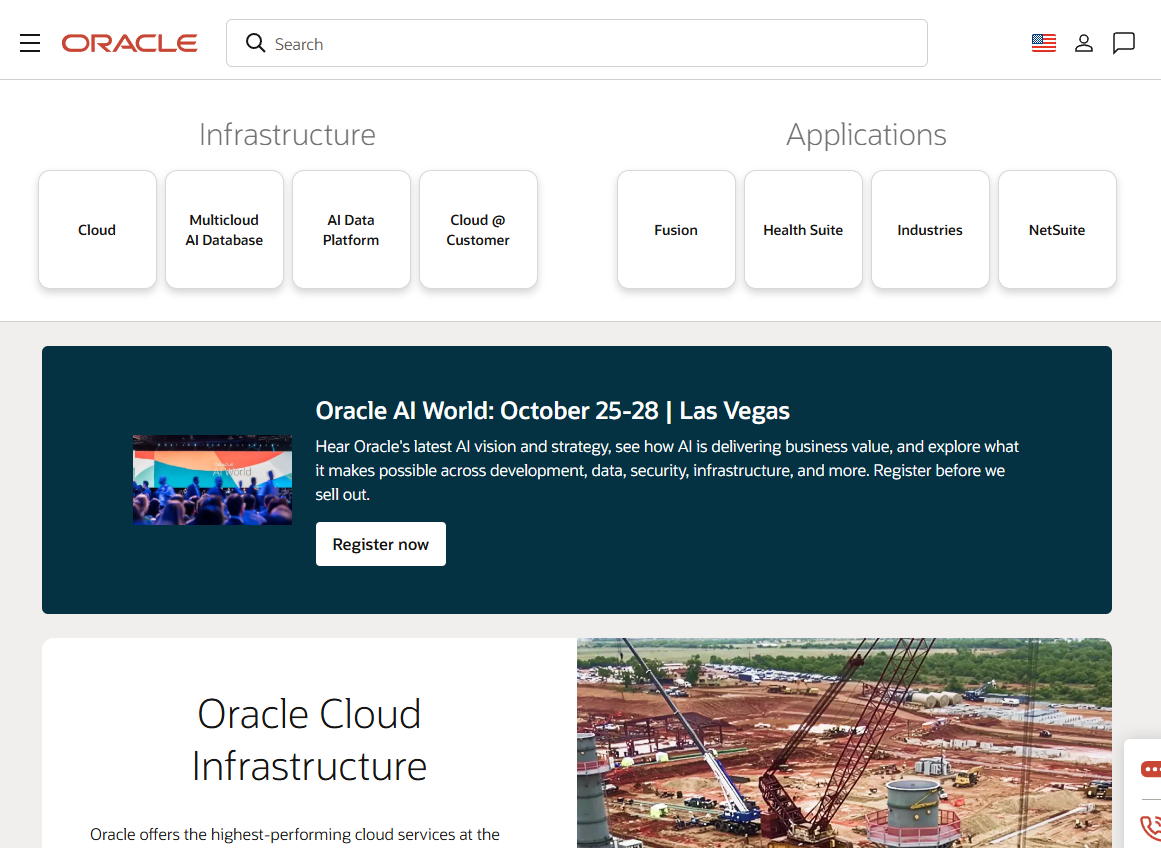Open the NetSuite card
Screen dimensions: 1161x848
[x=1057, y=230]
